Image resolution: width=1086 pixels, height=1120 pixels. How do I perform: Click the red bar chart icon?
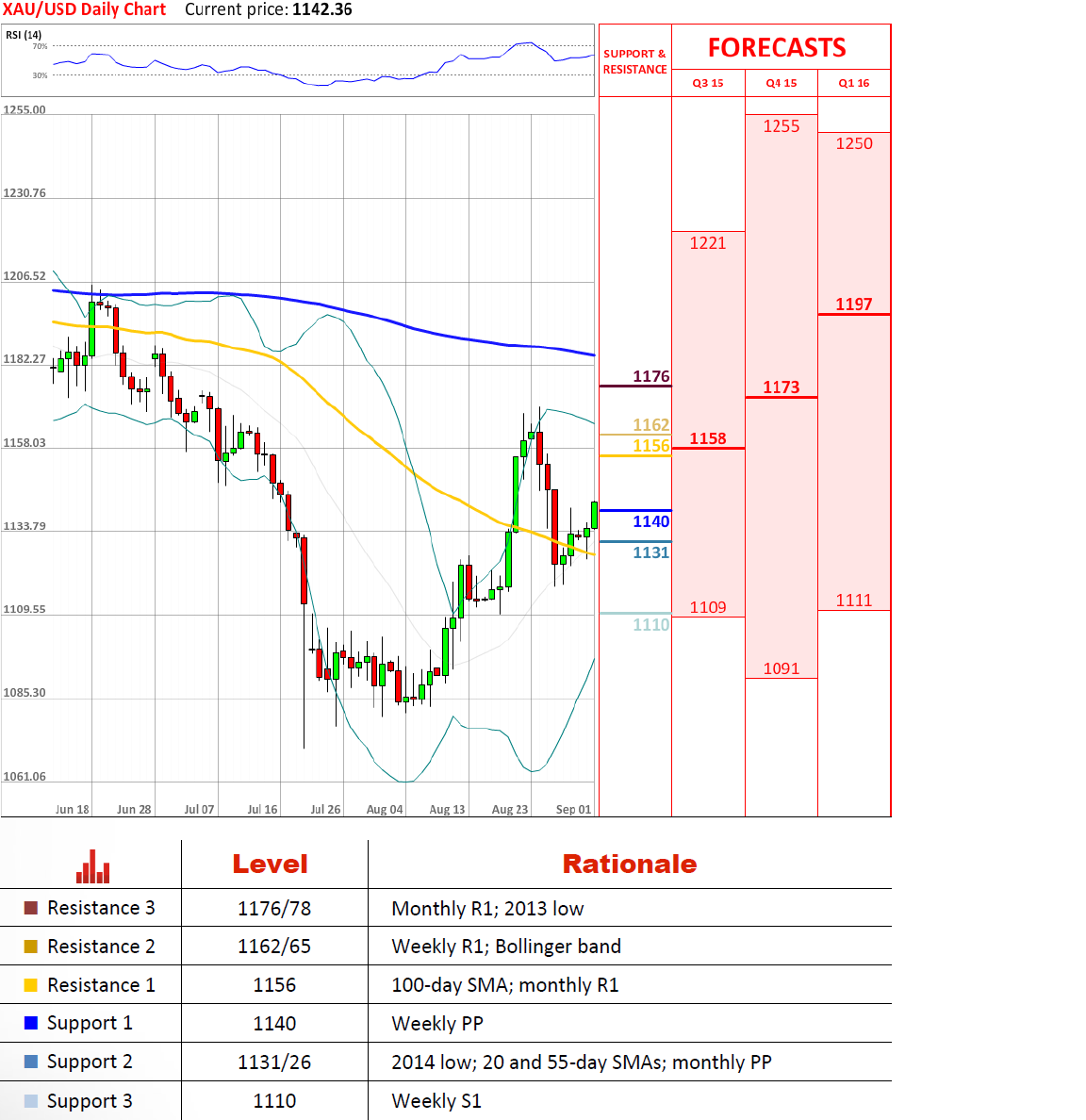coord(92,866)
